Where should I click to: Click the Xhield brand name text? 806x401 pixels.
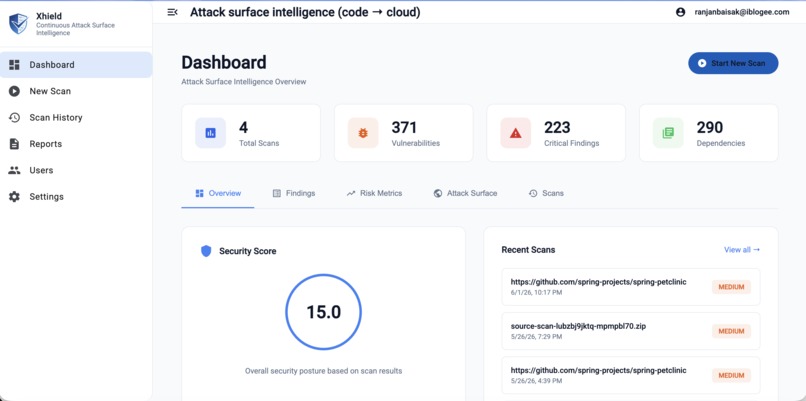tap(49, 16)
